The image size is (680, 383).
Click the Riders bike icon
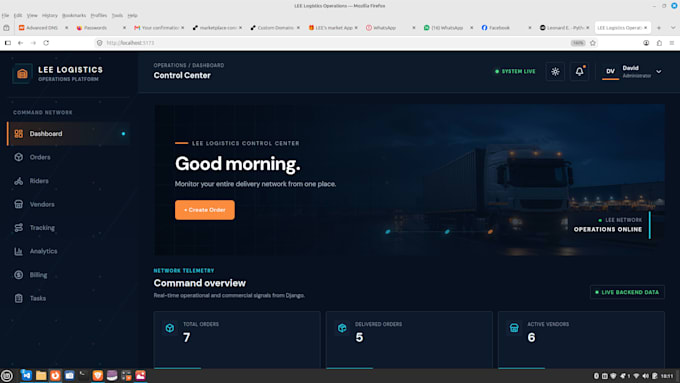(19, 181)
